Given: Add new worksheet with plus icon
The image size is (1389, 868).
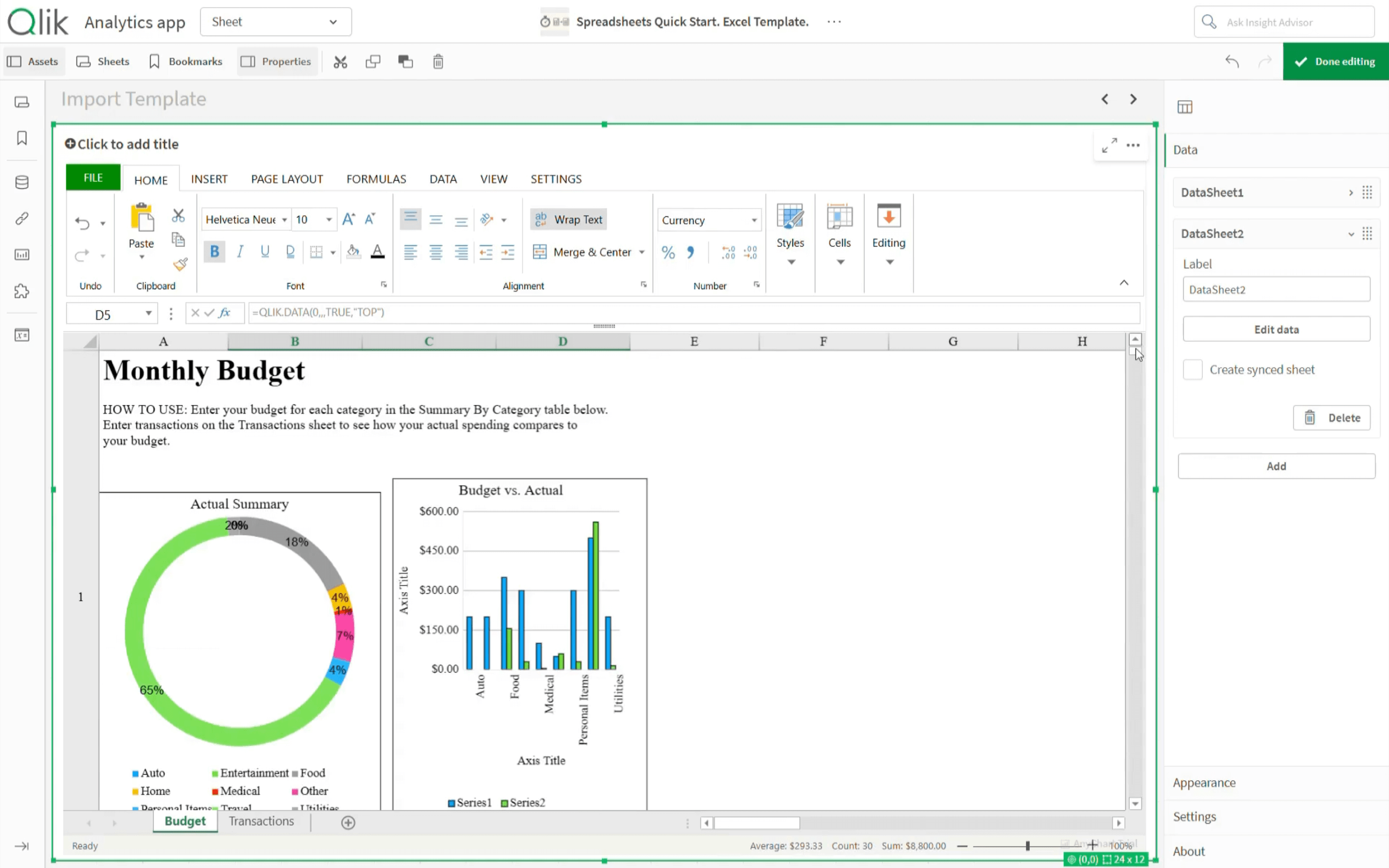Looking at the screenshot, I should tap(348, 822).
